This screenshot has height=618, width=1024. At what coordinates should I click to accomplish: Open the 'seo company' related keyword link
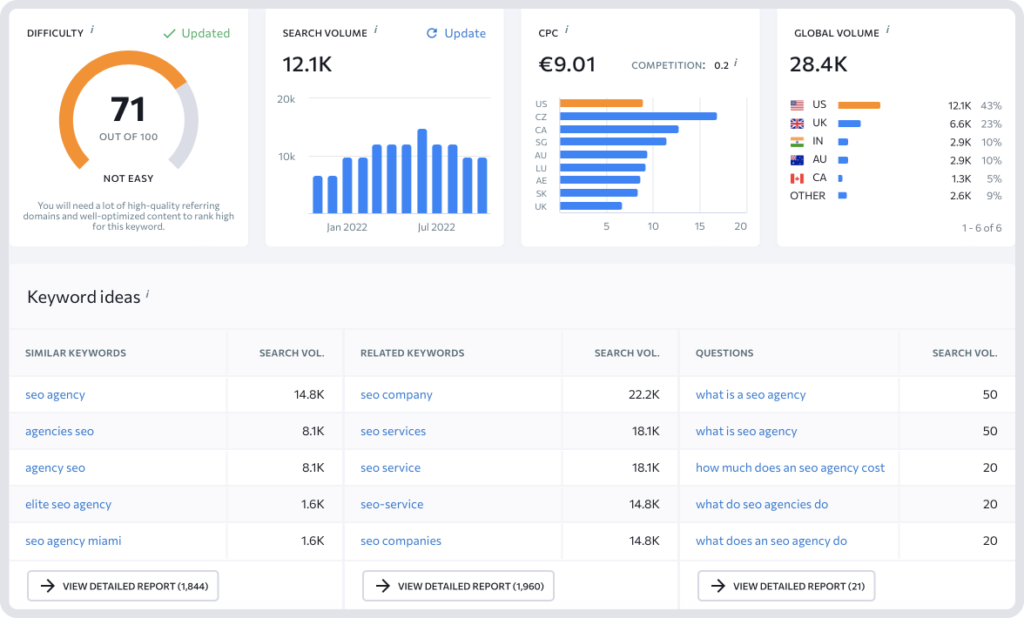click(396, 394)
